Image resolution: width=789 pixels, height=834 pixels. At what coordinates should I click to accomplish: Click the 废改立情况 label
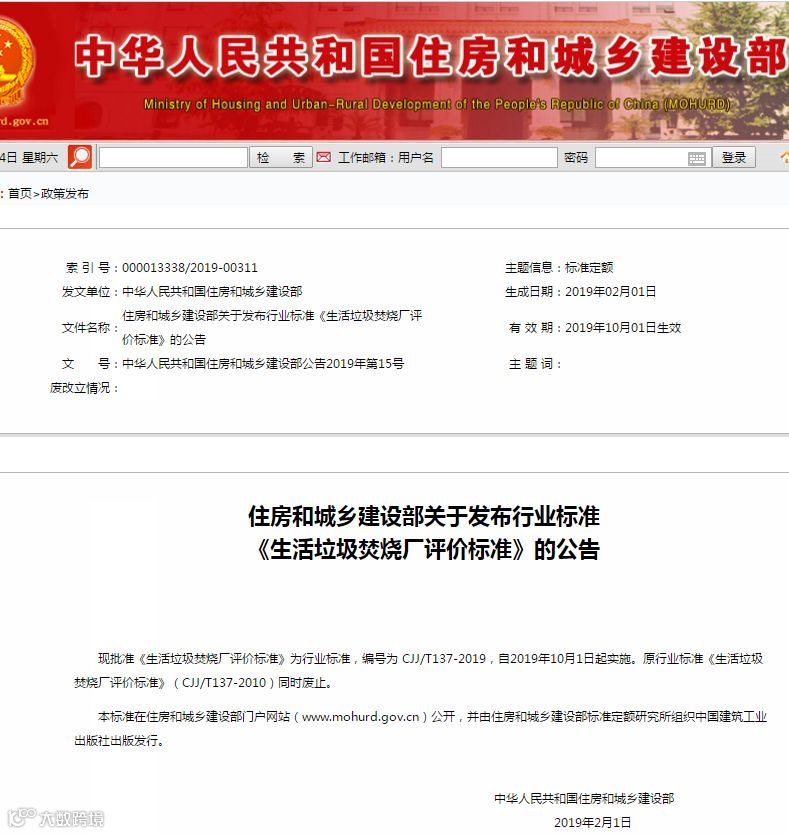pos(84,388)
